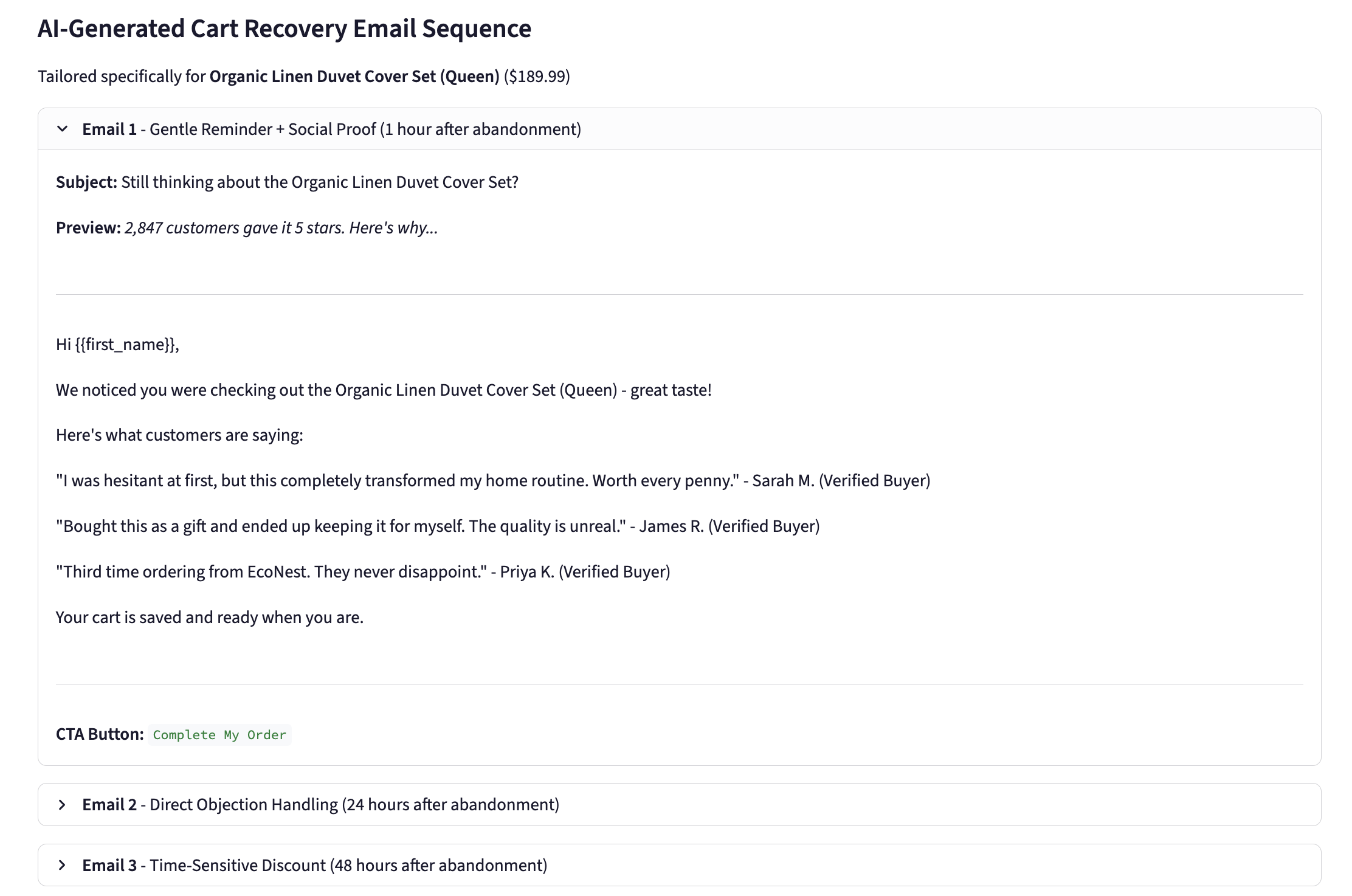
Task: Select the line 'Your cart is saved and ready'
Action: click(x=209, y=616)
